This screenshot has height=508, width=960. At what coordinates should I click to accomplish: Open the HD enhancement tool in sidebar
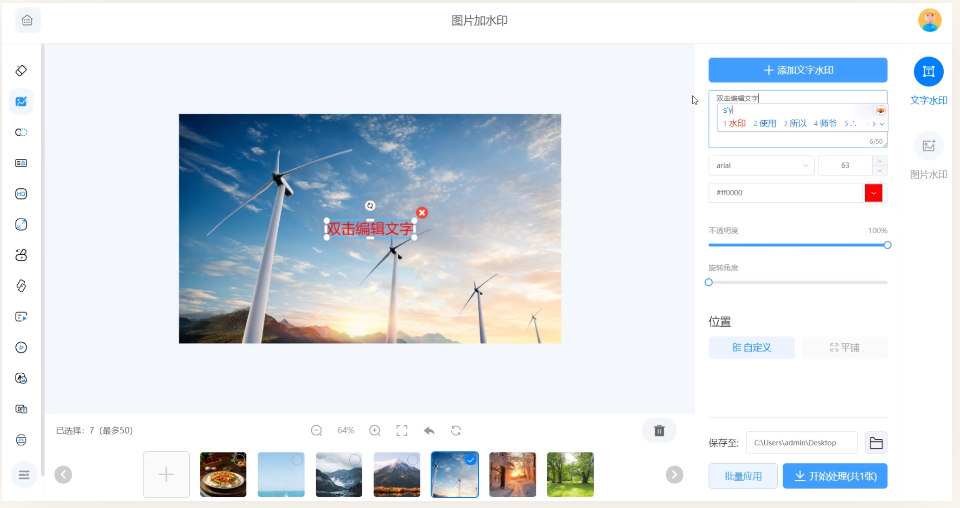tap(21, 194)
